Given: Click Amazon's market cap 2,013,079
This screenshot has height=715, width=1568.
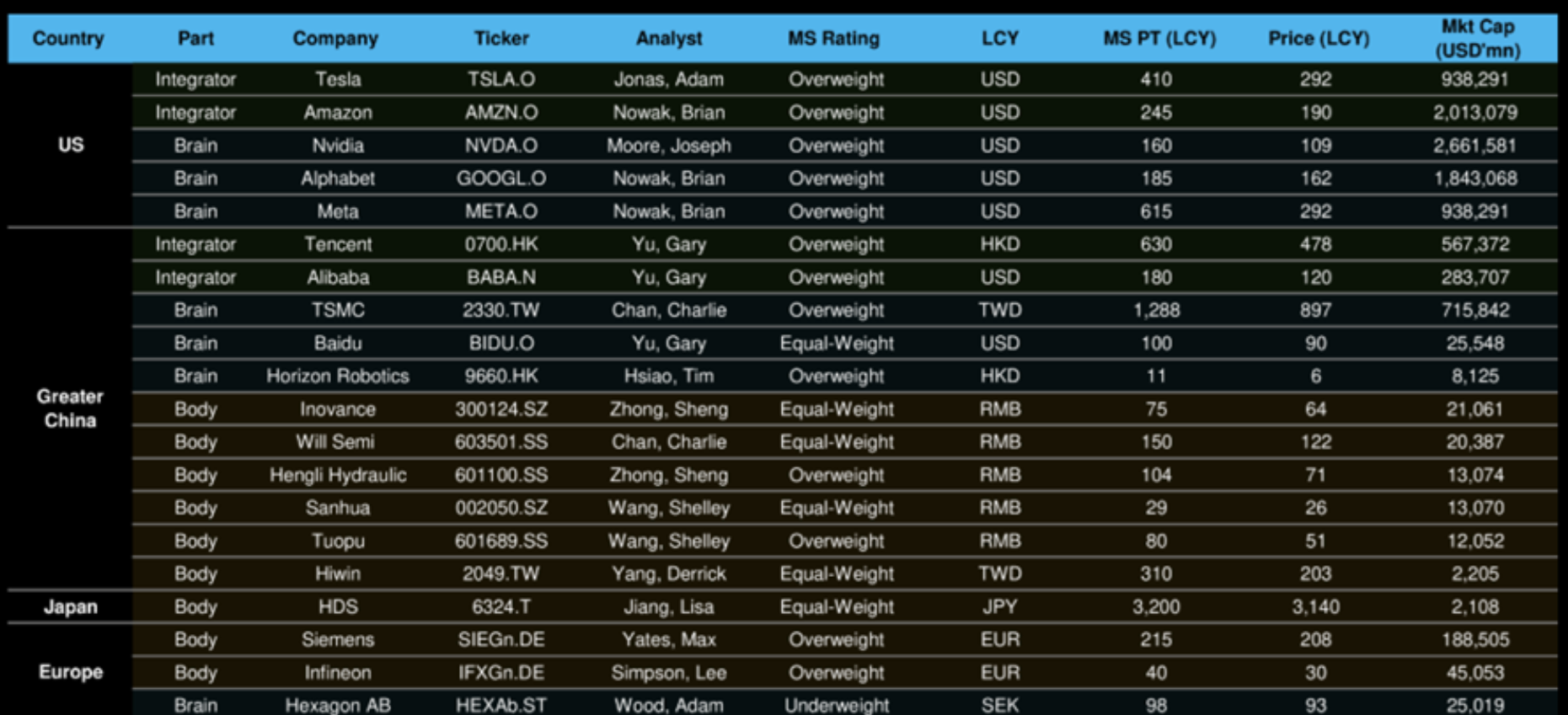Looking at the screenshot, I should click(1475, 113).
